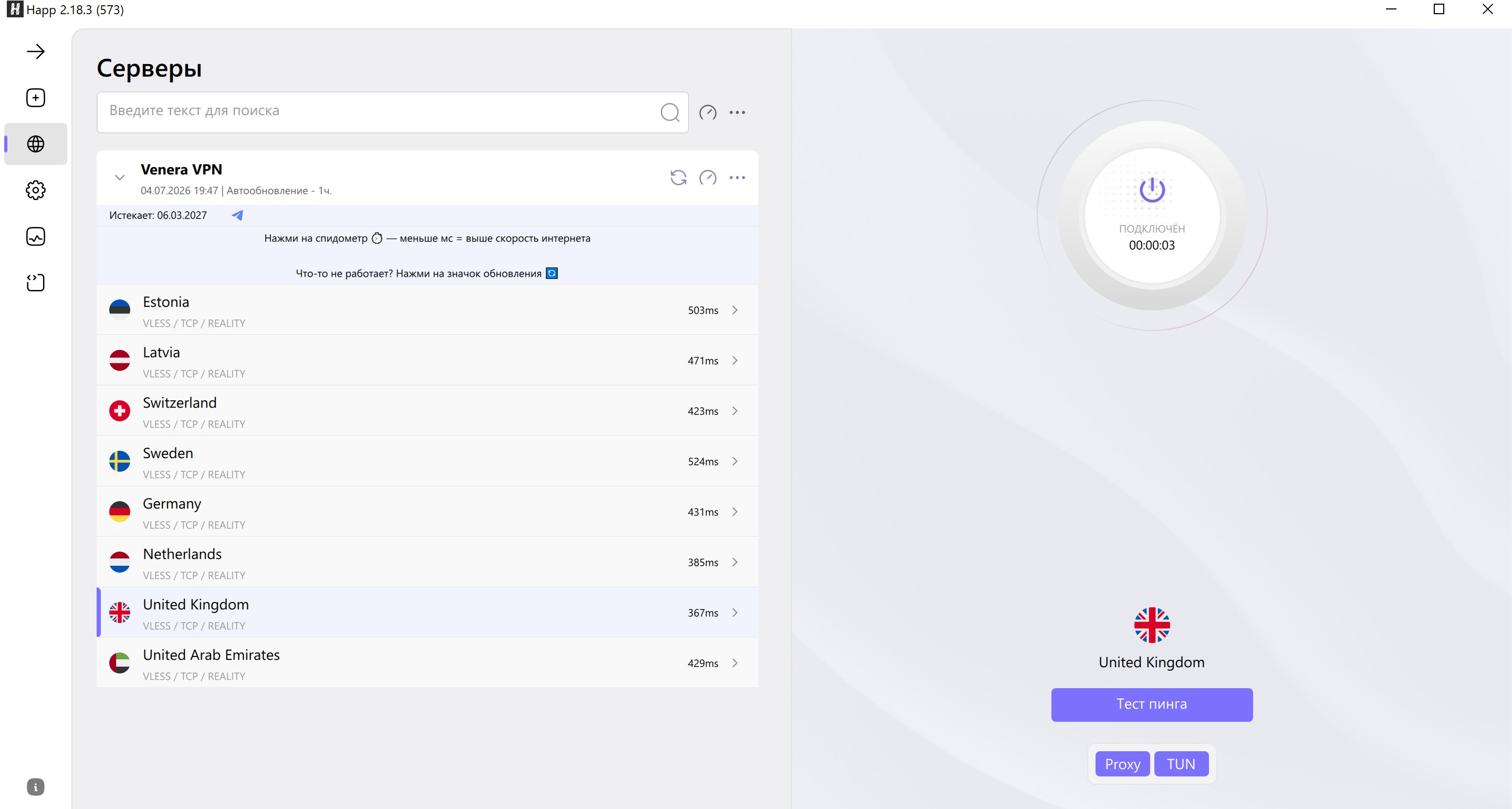The height and width of the screenshot is (809, 1512).
Task: Click the Venera VPN speedometer ping icon
Action: [x=708, y=178]
